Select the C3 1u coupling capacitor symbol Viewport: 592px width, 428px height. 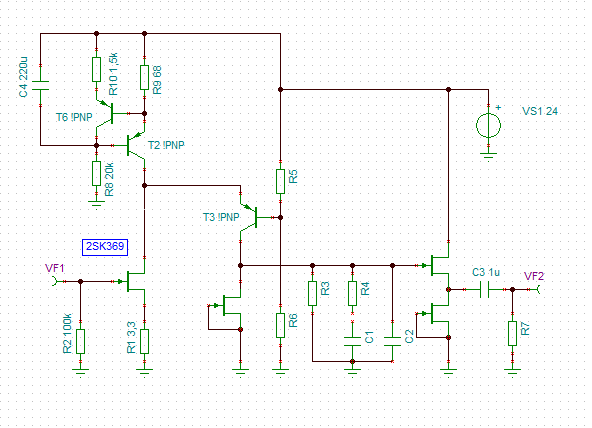[x=484, y=289]
